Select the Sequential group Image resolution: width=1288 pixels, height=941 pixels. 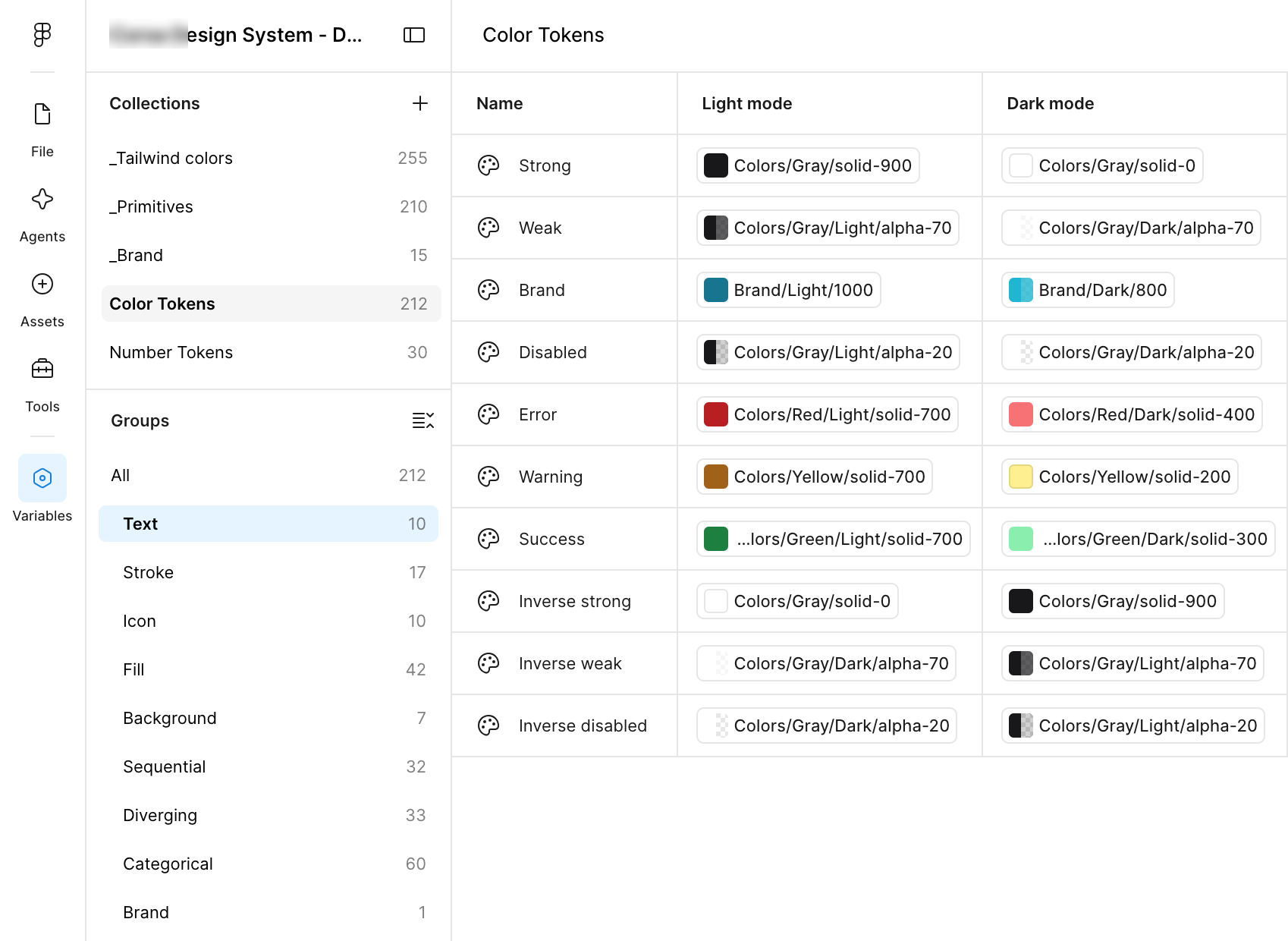(269, 766)
